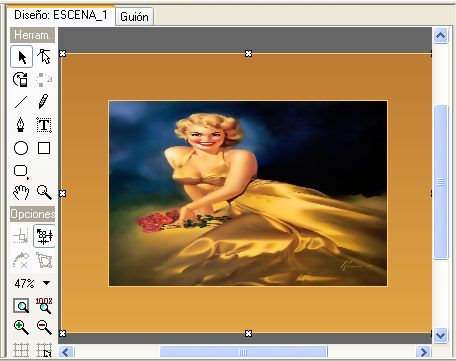Choose the Zoom magnifier tool
456x361 pixels.
pos(44,193)
